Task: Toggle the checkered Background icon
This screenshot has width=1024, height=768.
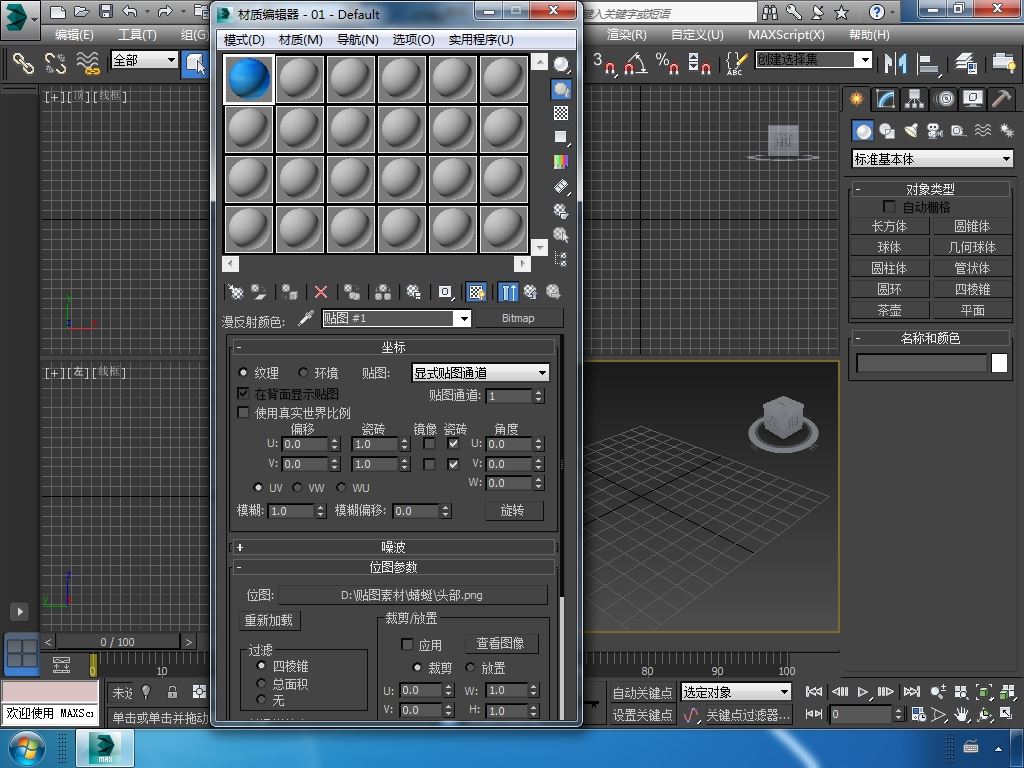Action: (561, 113)
